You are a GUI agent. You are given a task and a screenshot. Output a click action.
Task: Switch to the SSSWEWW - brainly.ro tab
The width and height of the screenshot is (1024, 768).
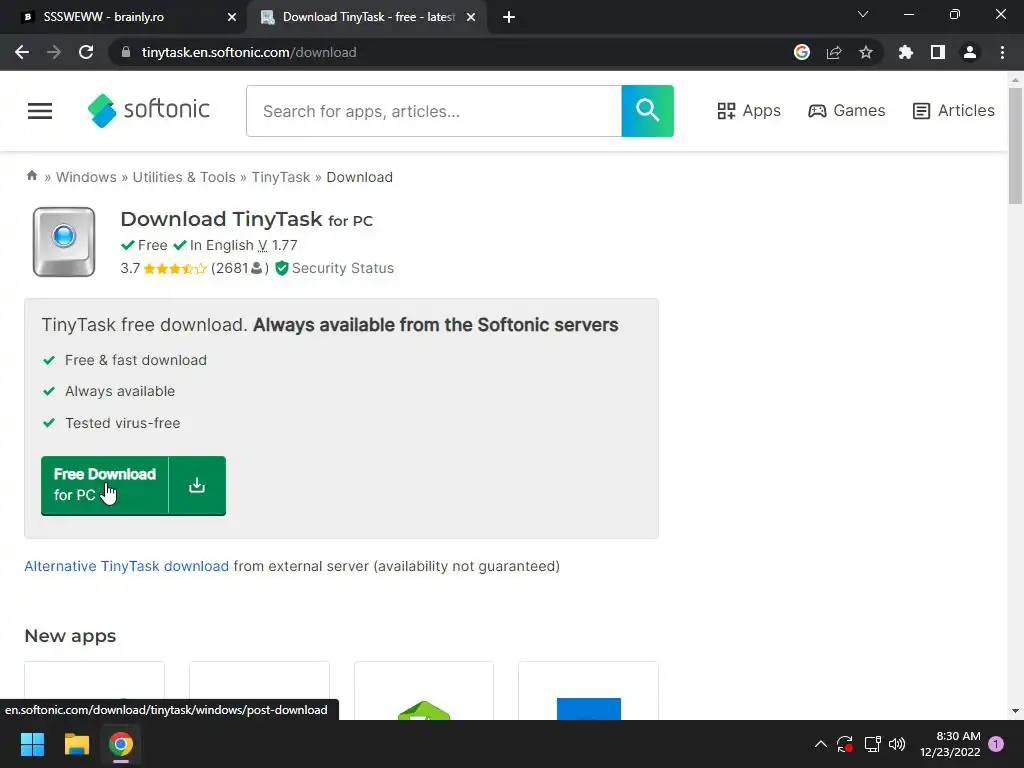(x=122, y=17)
